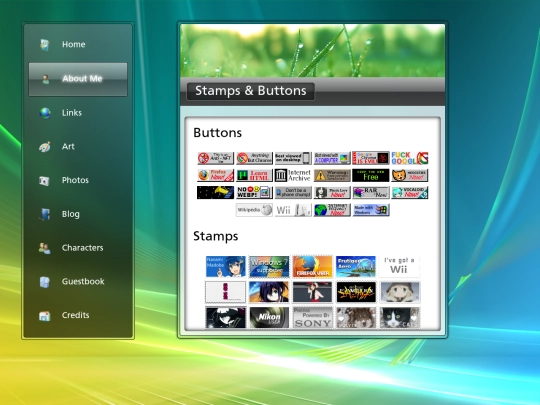The height and width of the screenshot is (405, 540).
Task: Click the yellow Warning triangle button
Action: pos(332,175)
